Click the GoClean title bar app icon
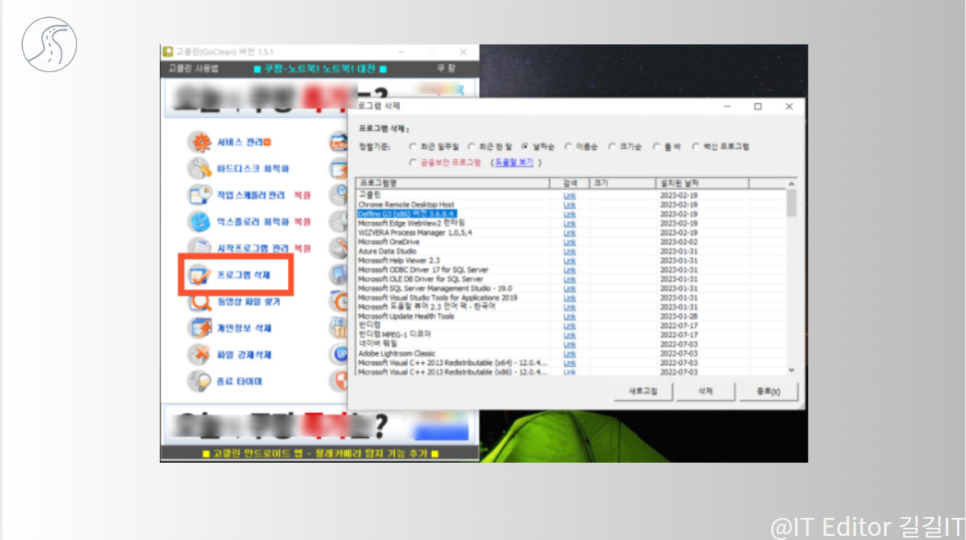966x540 pixels. [168, 52]
